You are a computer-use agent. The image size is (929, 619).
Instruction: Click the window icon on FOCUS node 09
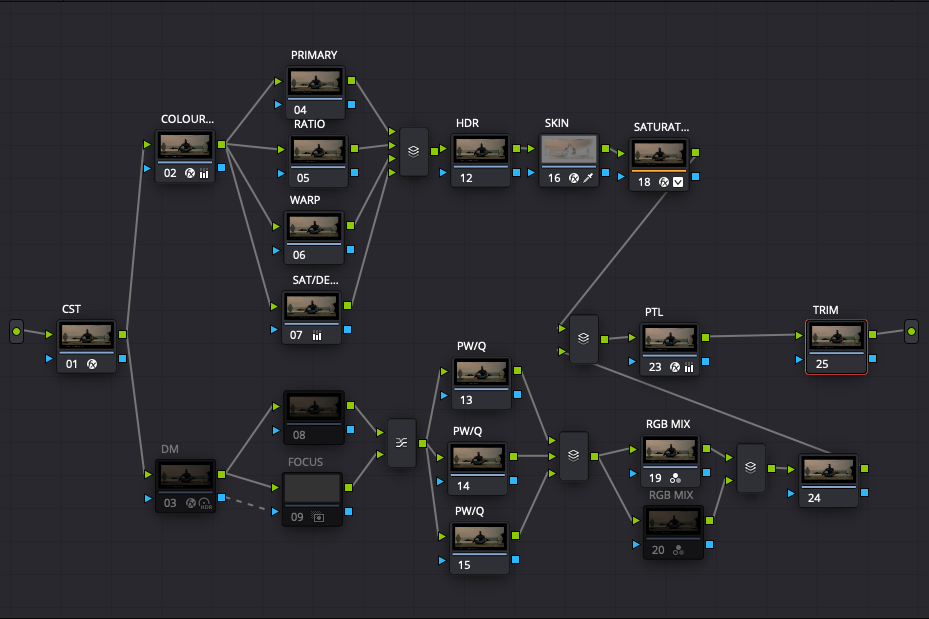click(x=319, y=518)
